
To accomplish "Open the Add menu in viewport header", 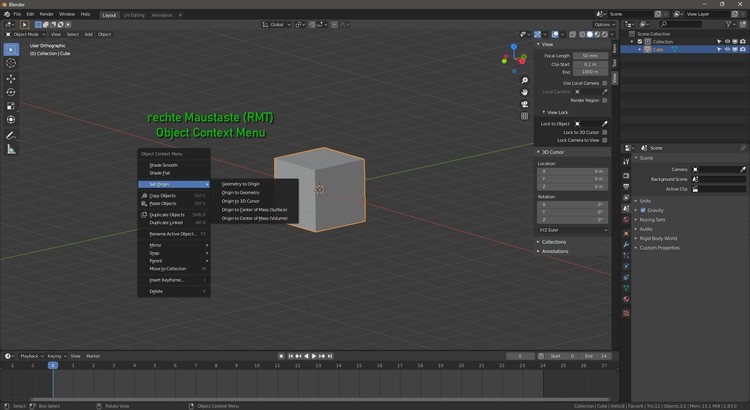I will (88, 34).
